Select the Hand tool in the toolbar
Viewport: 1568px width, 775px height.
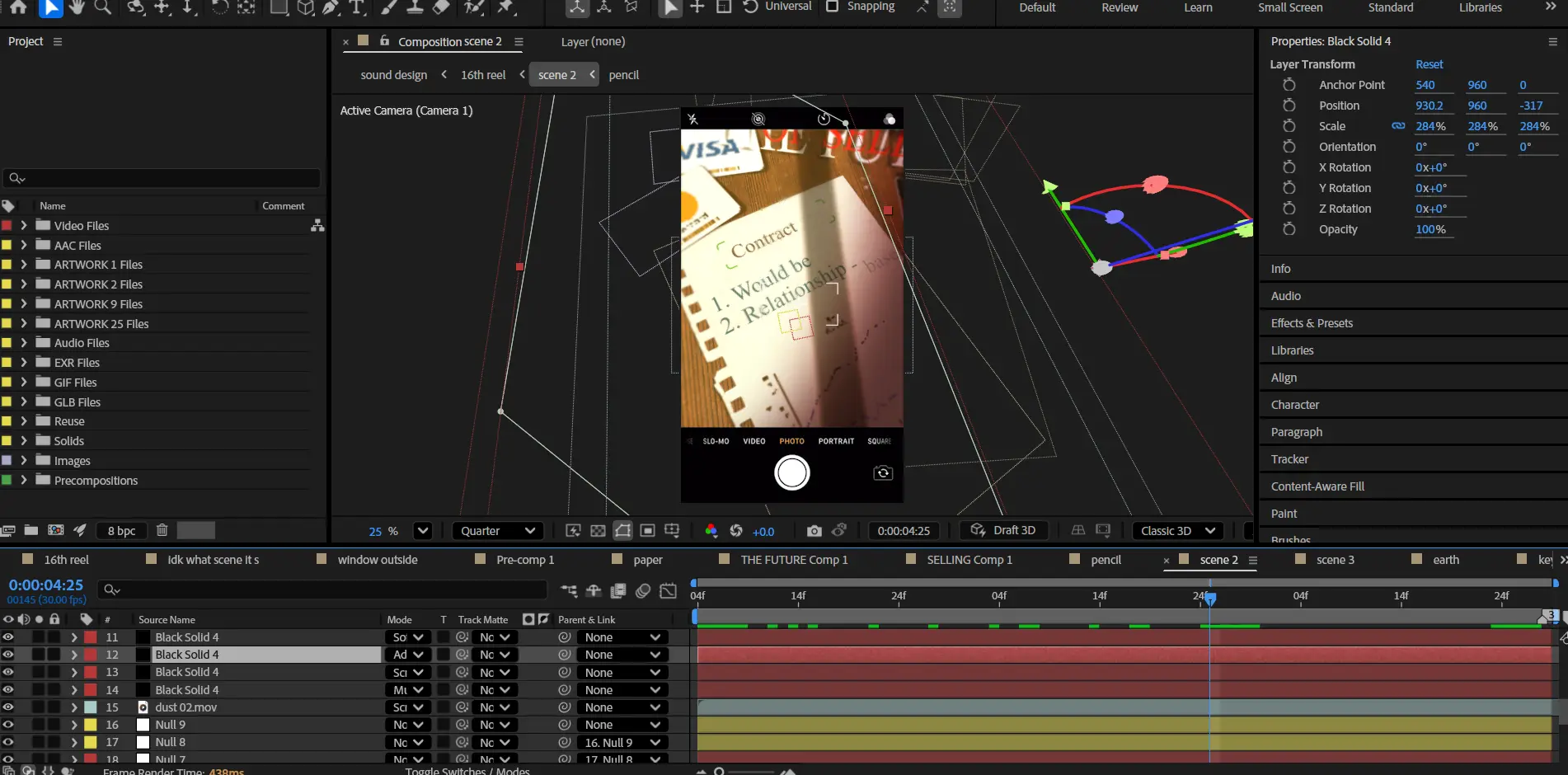pyautogui.click(x=77, y=7)
